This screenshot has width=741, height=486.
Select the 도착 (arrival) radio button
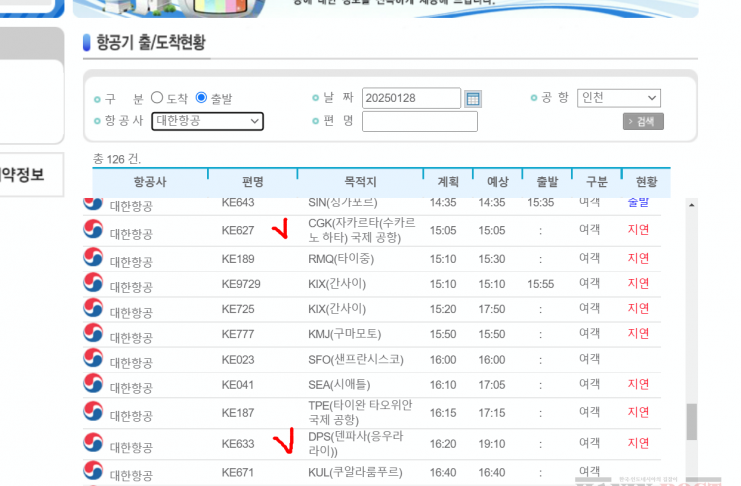[157, 98]
